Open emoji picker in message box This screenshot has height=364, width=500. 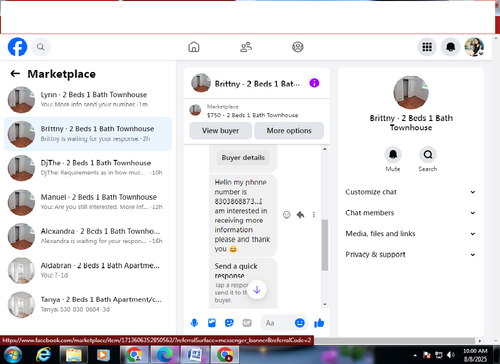pos(300,323)
